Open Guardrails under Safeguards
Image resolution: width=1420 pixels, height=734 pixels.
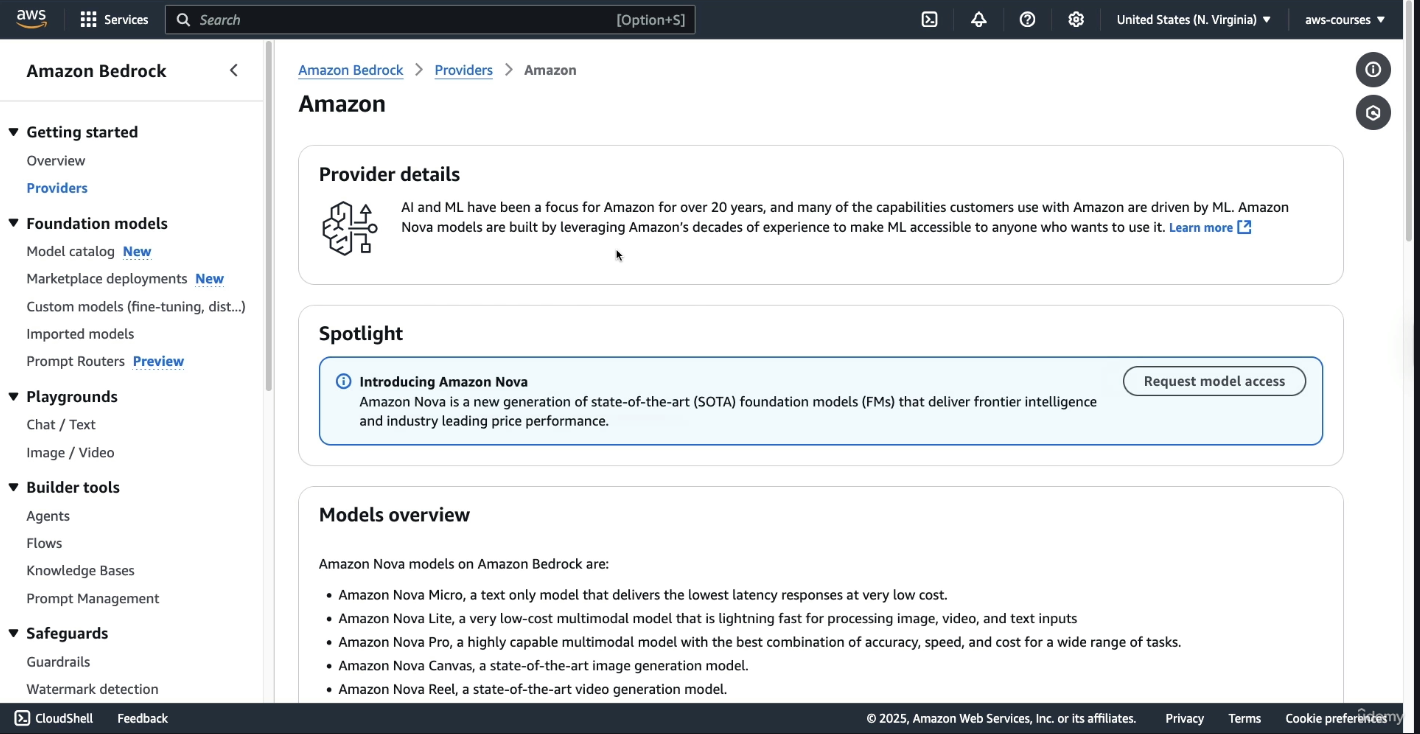[x=58, y=661]
